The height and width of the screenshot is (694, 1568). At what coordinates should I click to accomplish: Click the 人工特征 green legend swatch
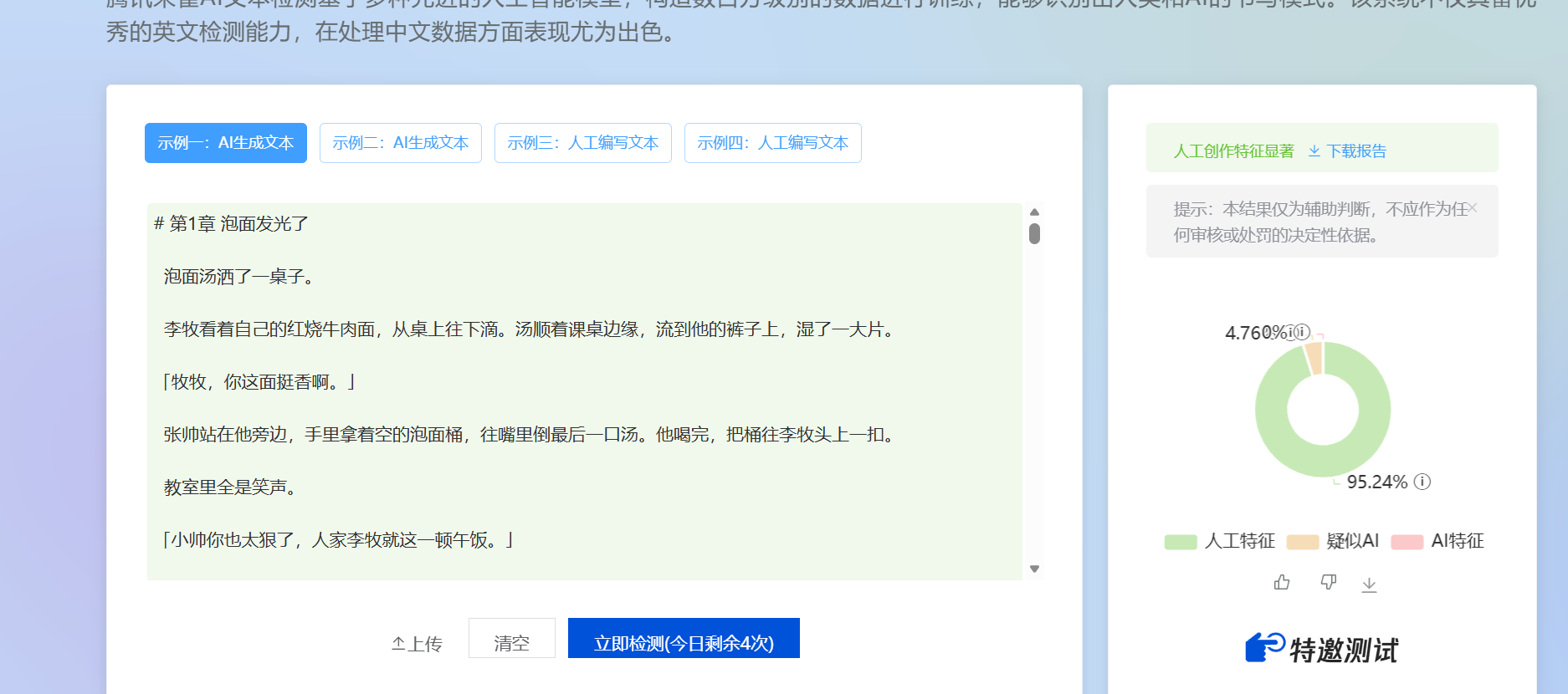(x=1181, y=542)
